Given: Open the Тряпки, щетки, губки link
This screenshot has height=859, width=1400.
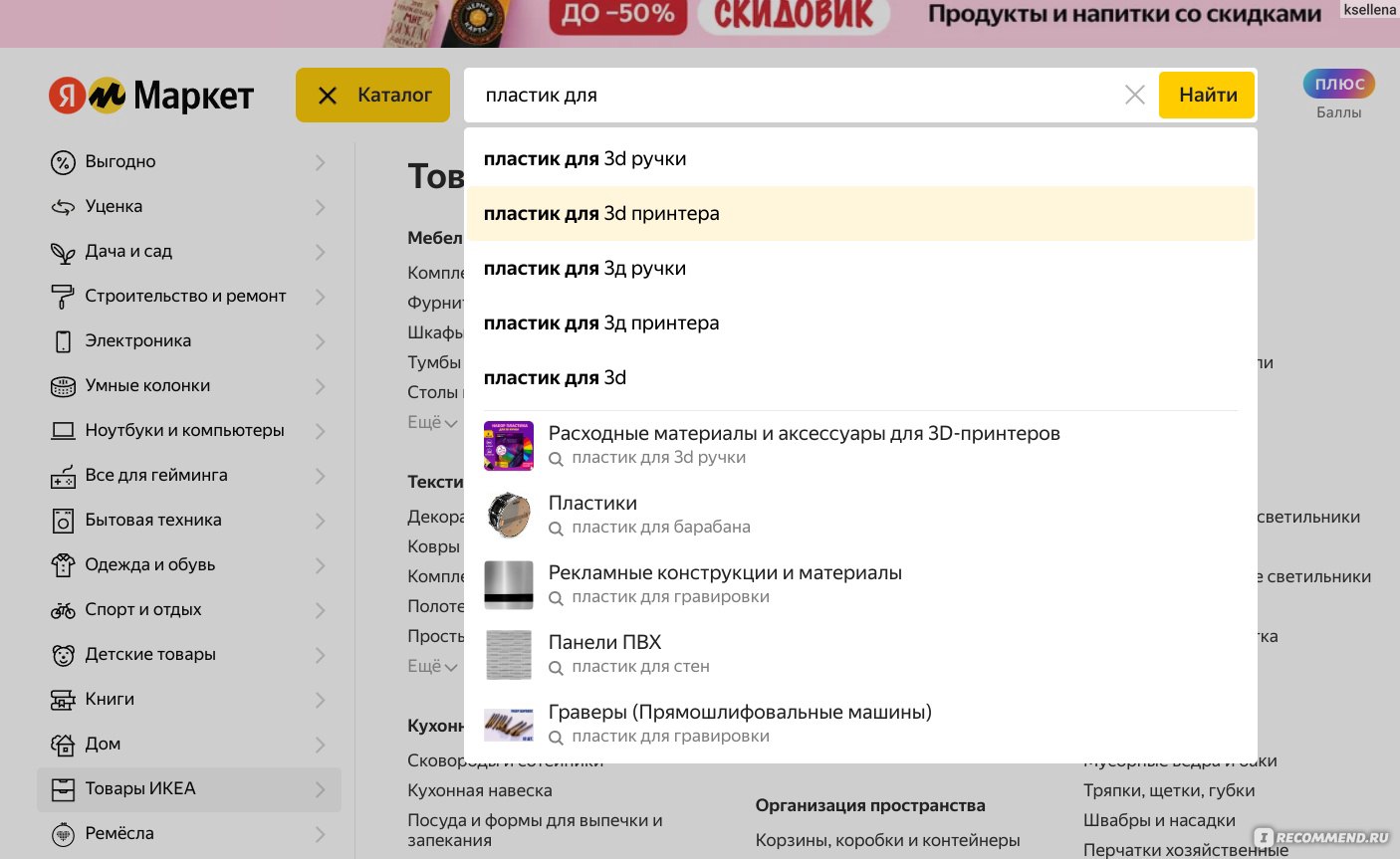Looking at the screenshot, I should click(1169, 790).
